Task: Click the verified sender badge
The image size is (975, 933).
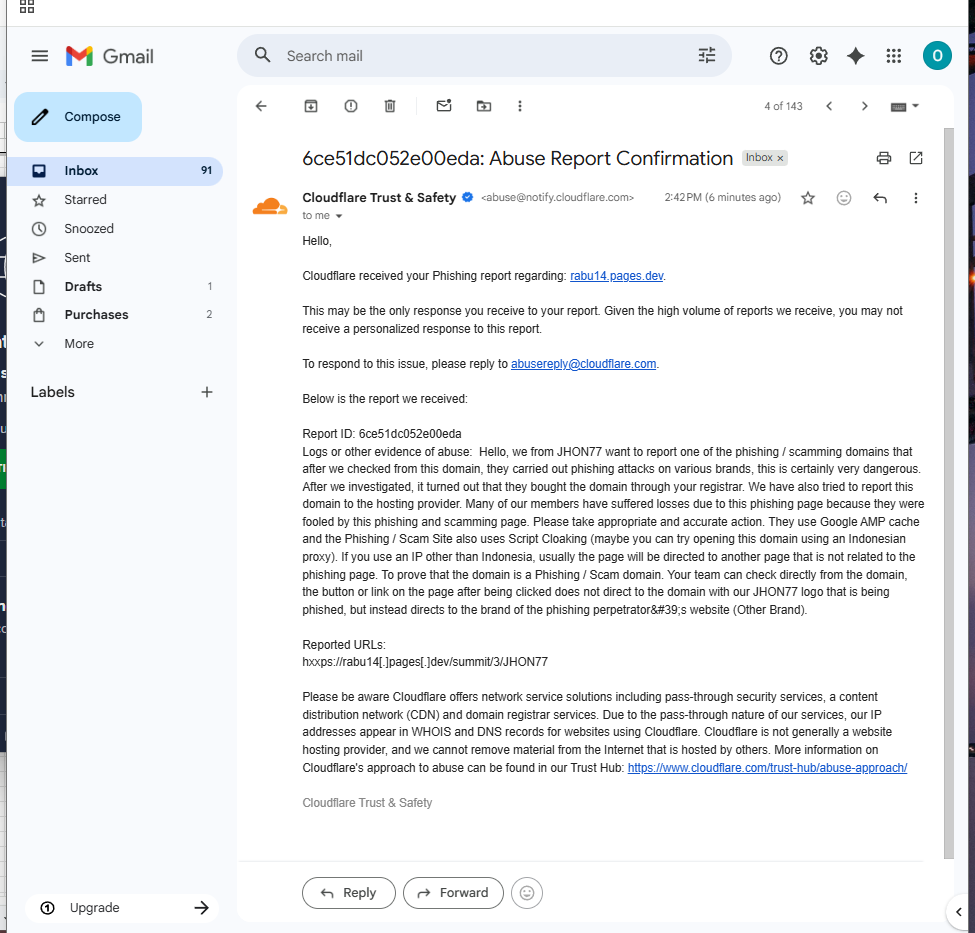Action: point(468,197)
